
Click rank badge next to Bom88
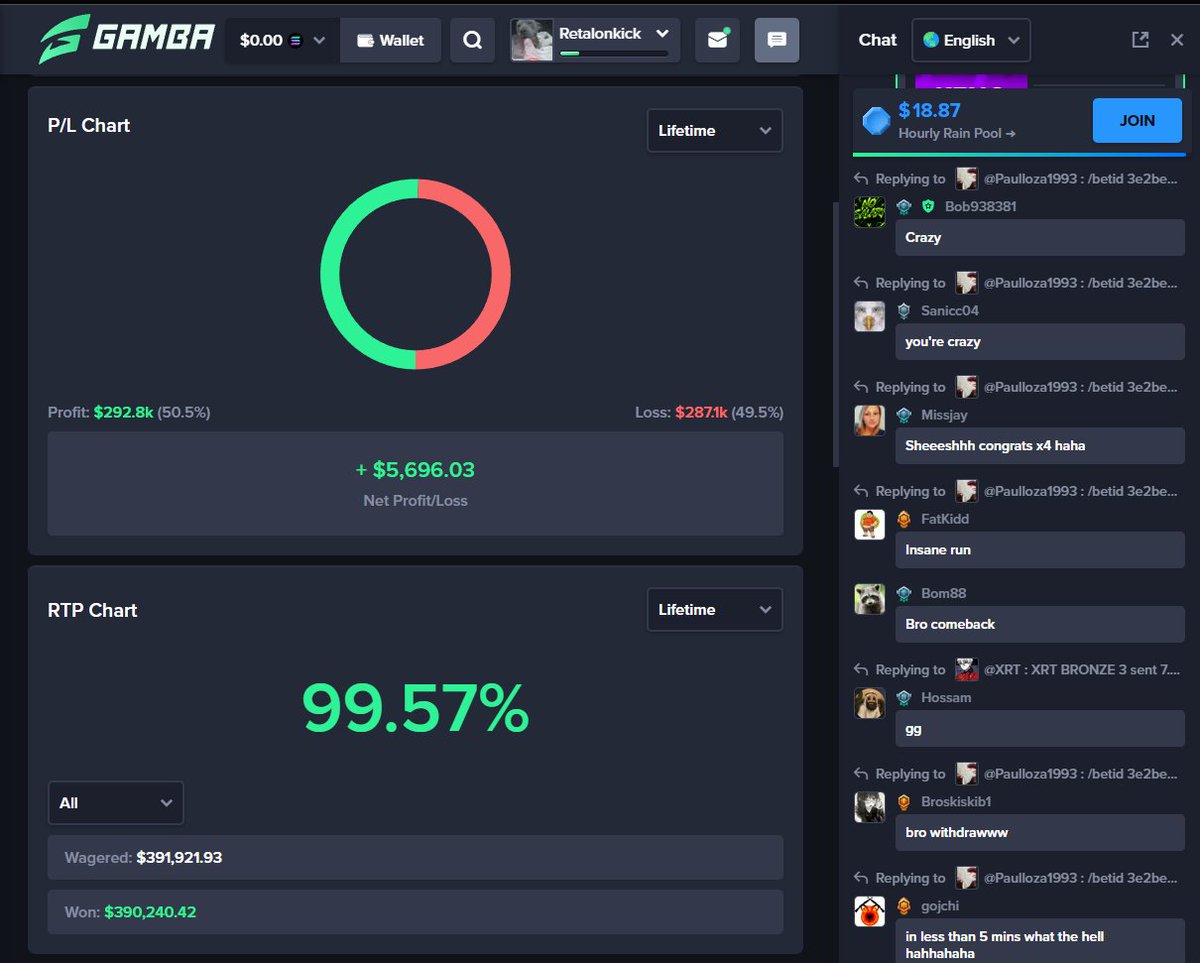click(904, 594)
